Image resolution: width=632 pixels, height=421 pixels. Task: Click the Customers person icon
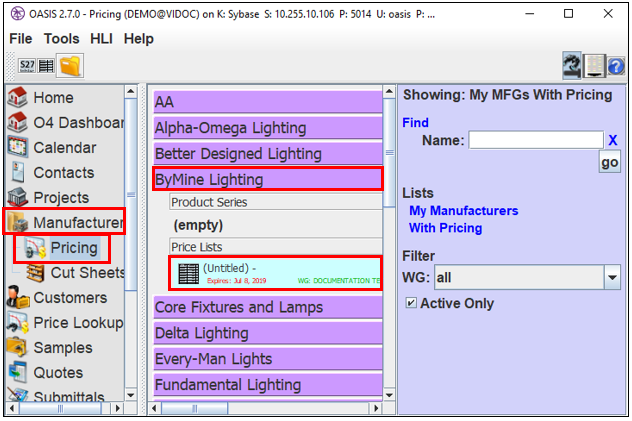point(18,297)
